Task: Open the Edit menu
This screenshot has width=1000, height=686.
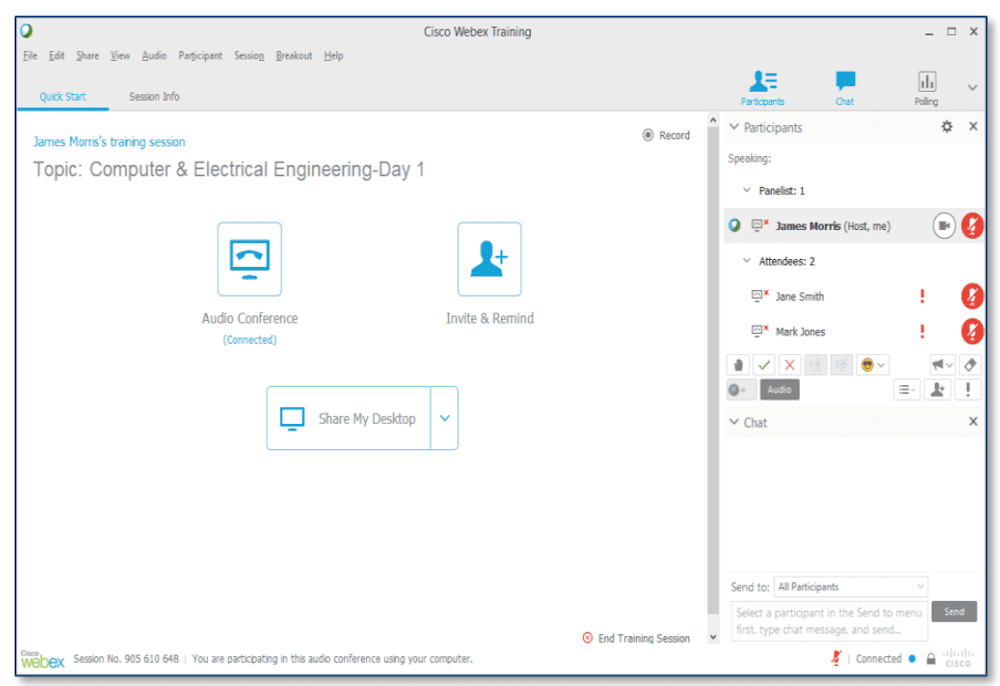Action: tap(57, 55)
